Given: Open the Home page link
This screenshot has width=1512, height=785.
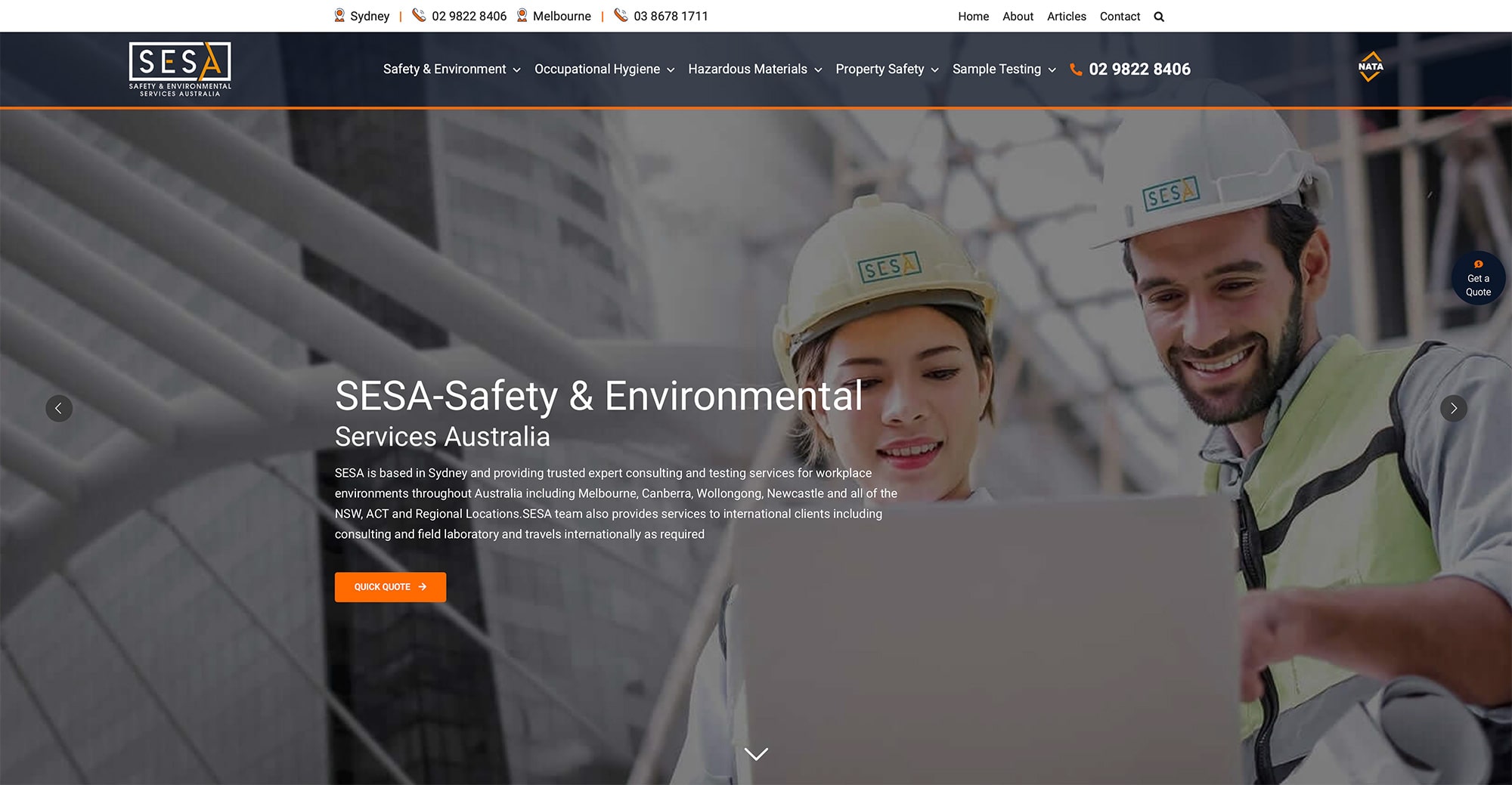Looking at the screenshot, I should (x=973, y=16).
